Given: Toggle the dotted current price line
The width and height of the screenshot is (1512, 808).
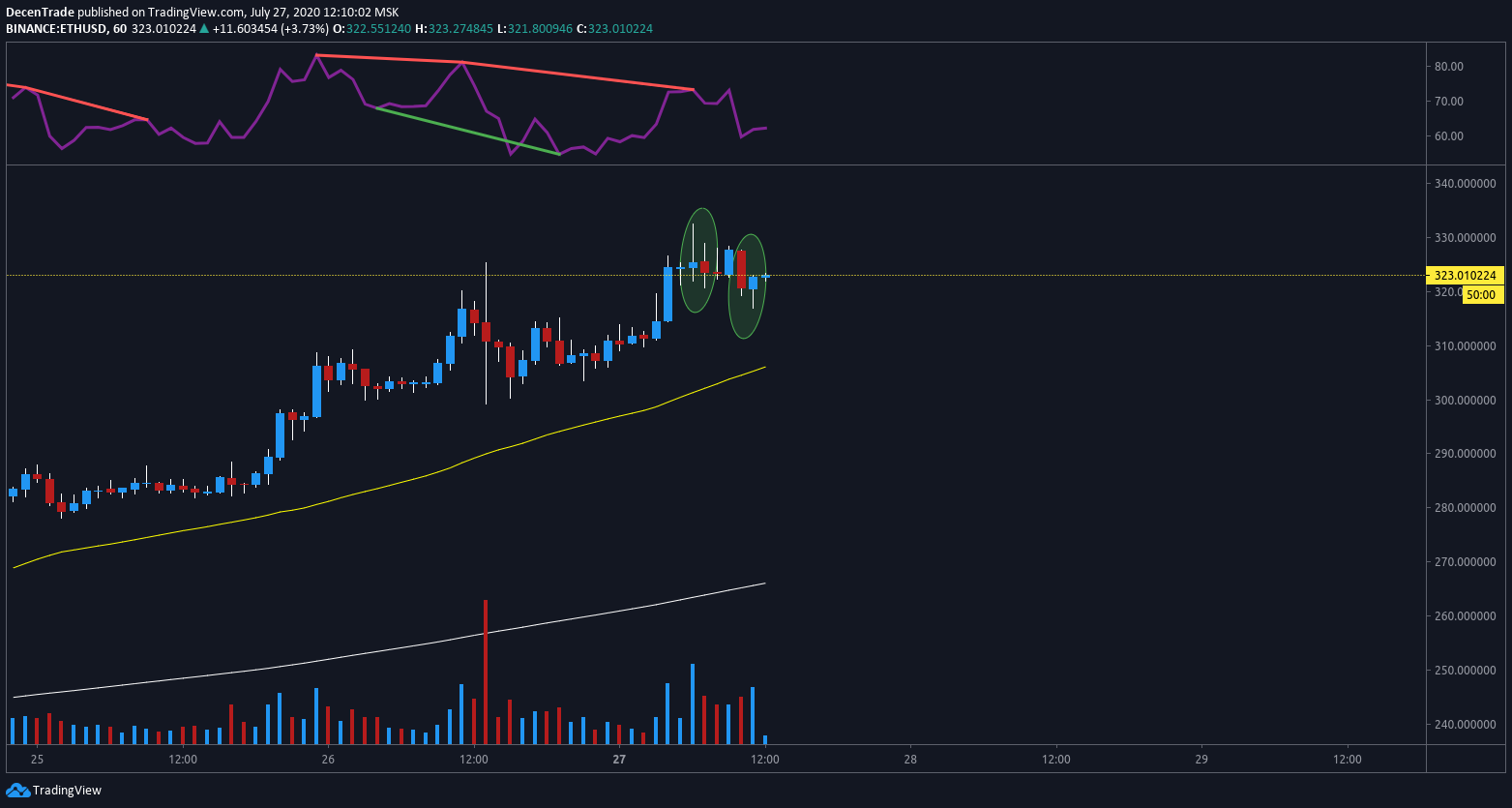Looking at the screenshot, I should [x=967, y=276].
